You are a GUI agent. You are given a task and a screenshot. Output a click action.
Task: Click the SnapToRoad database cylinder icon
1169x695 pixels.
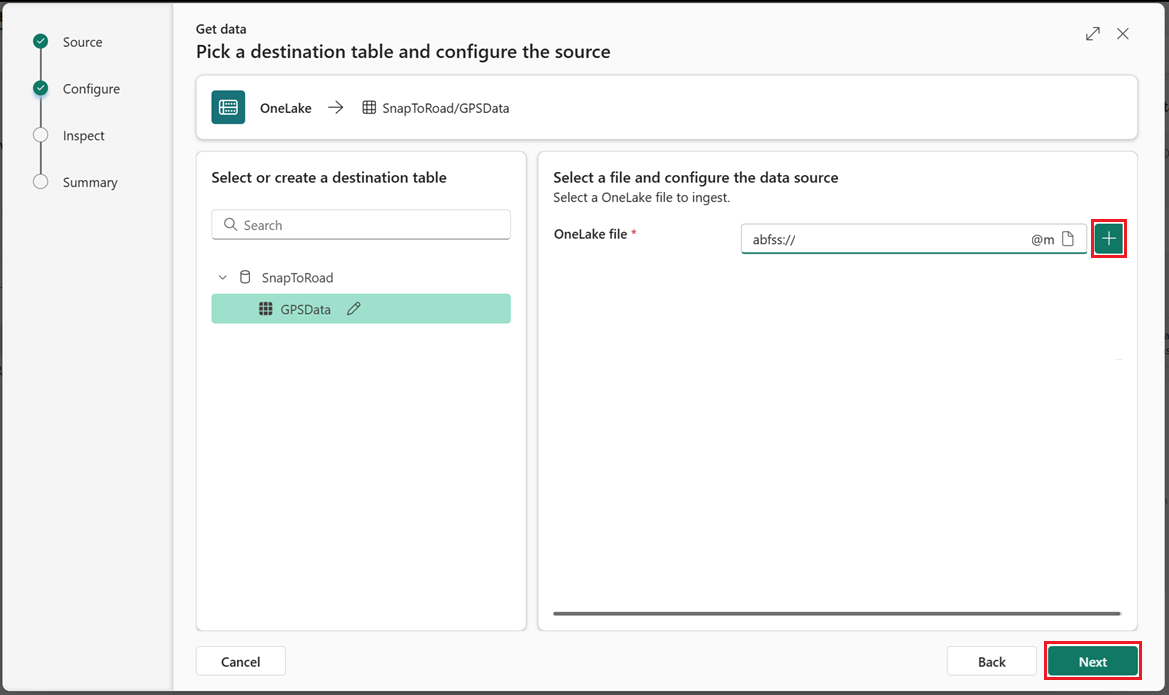pos(245,277)
